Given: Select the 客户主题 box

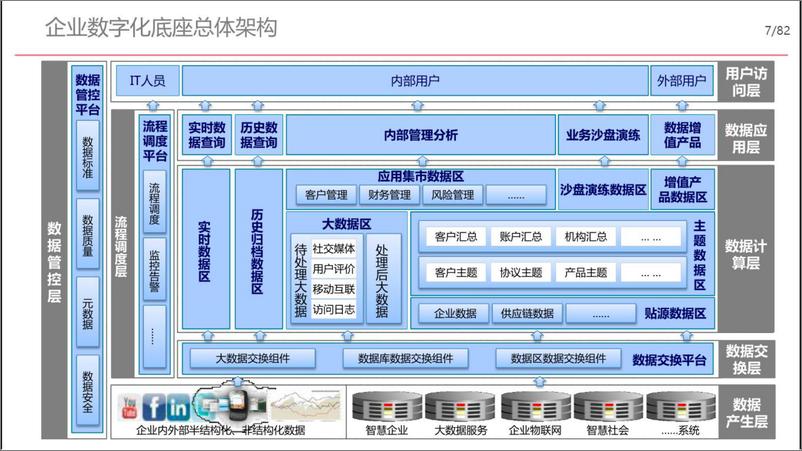Looking at the screenshot, I should pos(456,273).
